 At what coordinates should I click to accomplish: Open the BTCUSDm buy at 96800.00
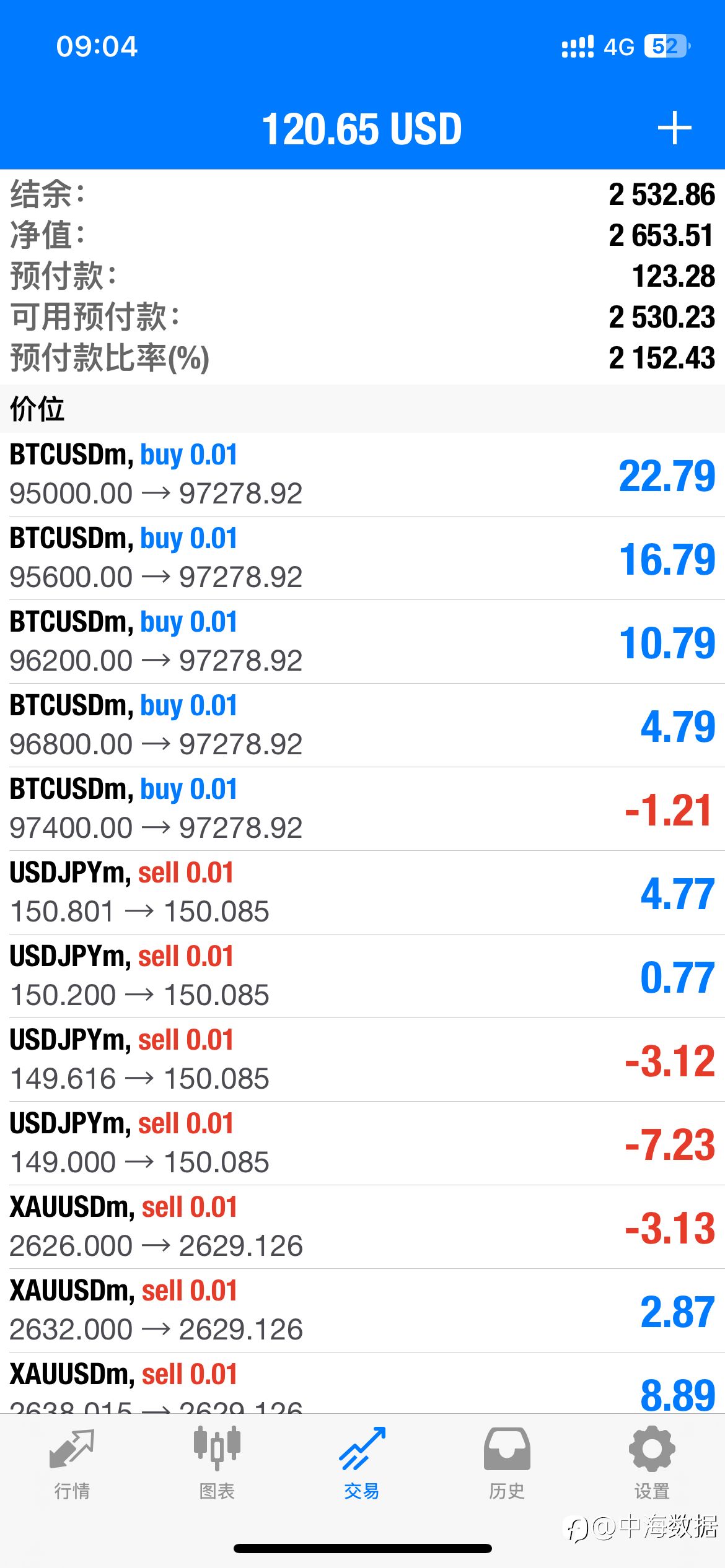coord(362,725)
